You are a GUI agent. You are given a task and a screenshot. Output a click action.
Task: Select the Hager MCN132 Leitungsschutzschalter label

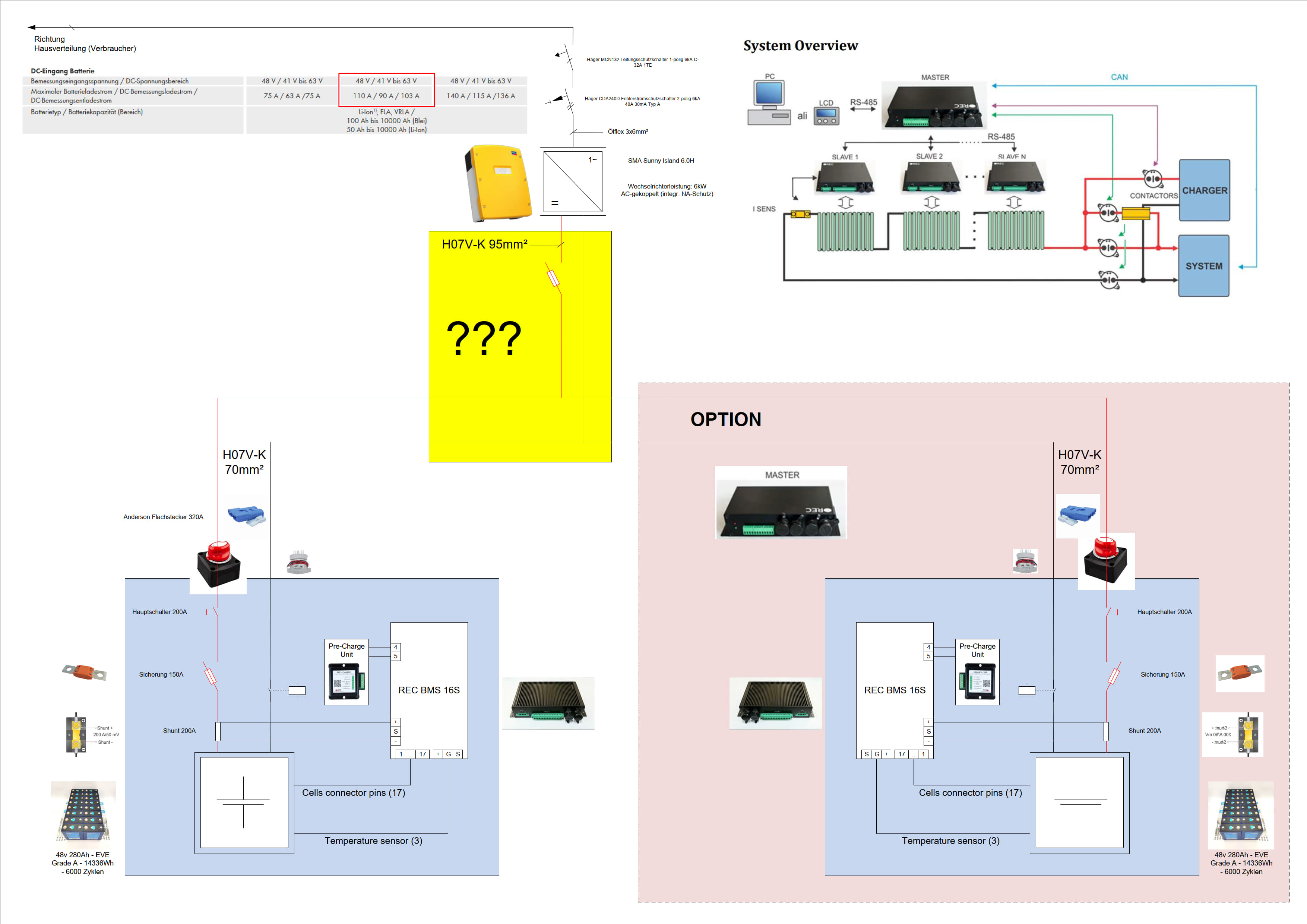[643, 62]
